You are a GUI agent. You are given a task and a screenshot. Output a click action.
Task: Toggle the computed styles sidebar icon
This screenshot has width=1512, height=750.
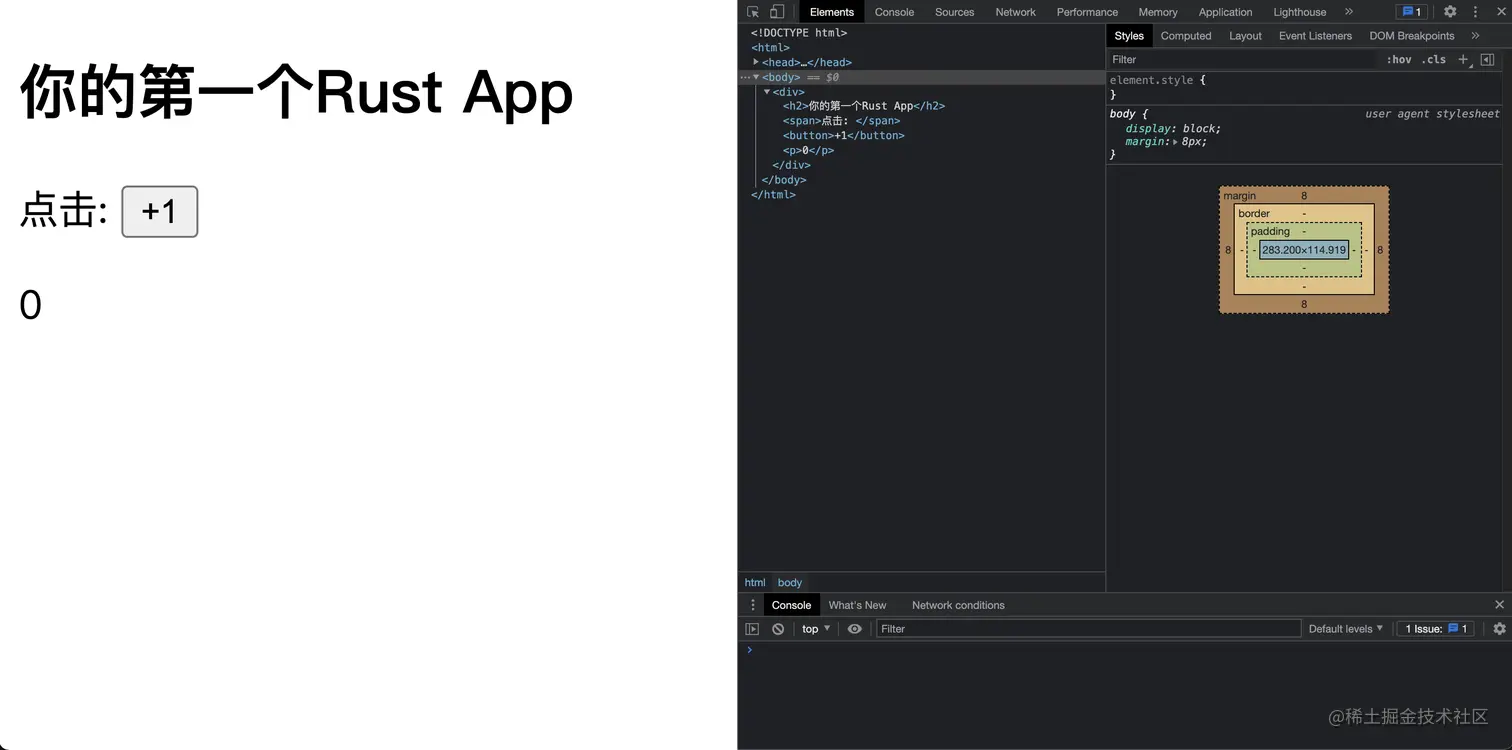(x=1487, y=59)
